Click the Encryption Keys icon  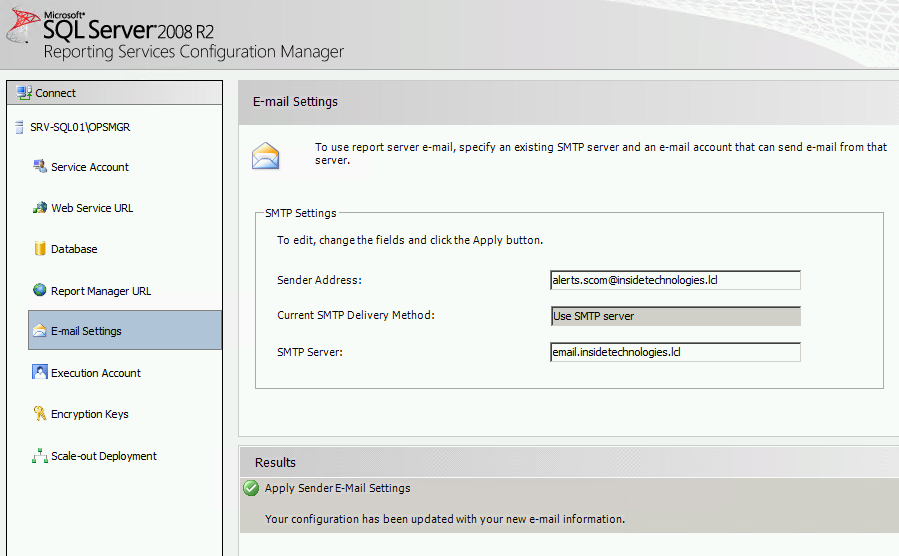point(40,414)
